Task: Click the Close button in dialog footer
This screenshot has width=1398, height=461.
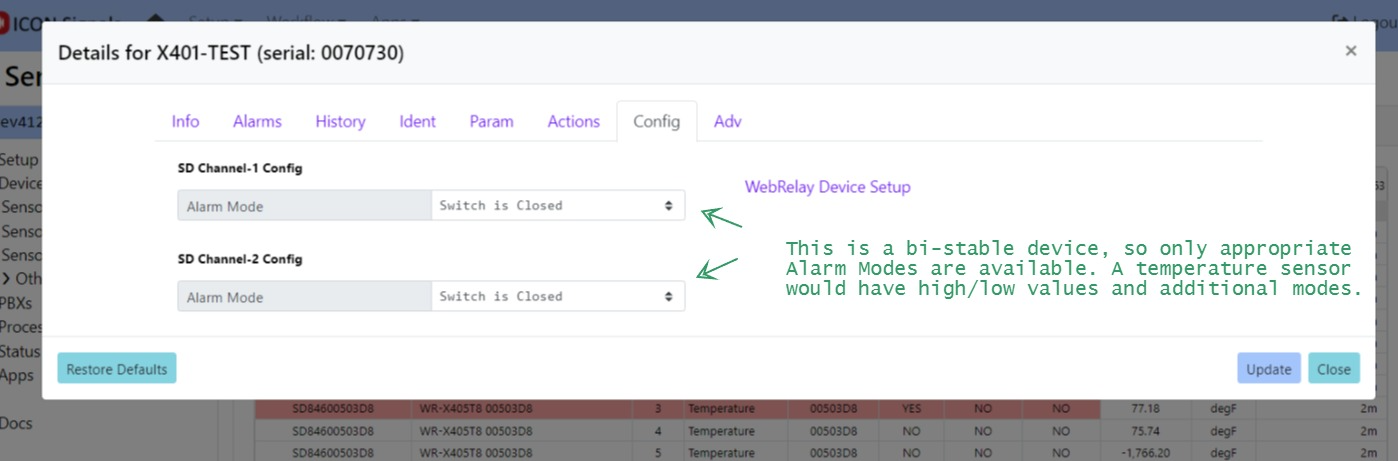Action: point(1333,369)
